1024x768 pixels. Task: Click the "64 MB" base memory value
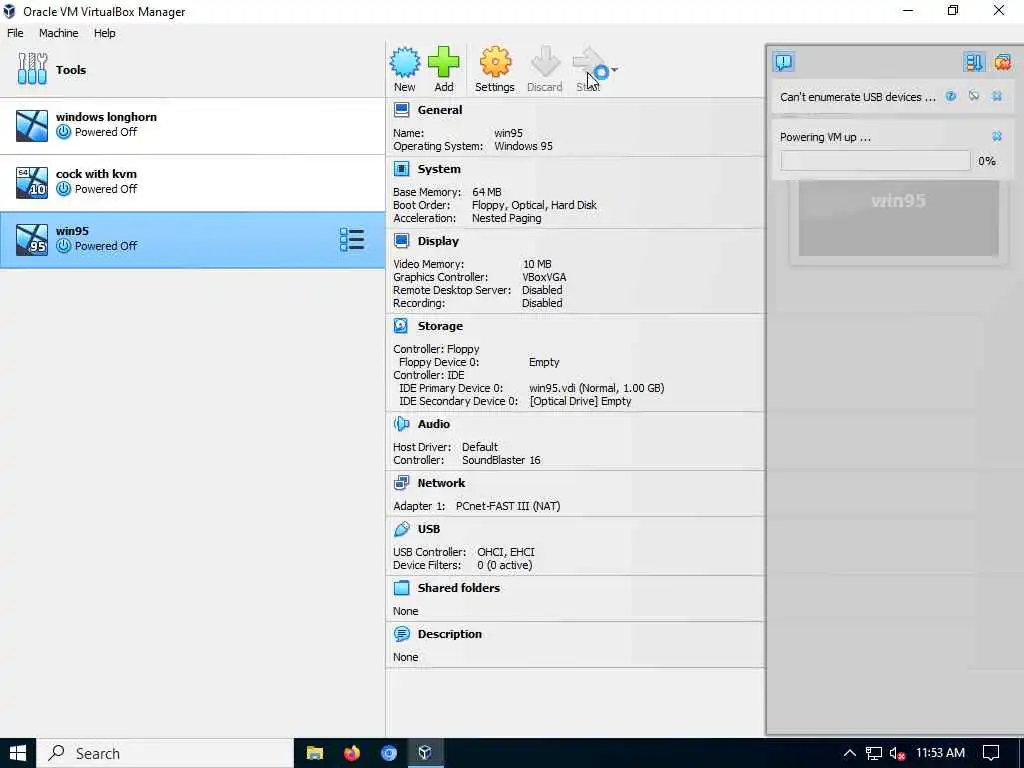pos(487,192)
